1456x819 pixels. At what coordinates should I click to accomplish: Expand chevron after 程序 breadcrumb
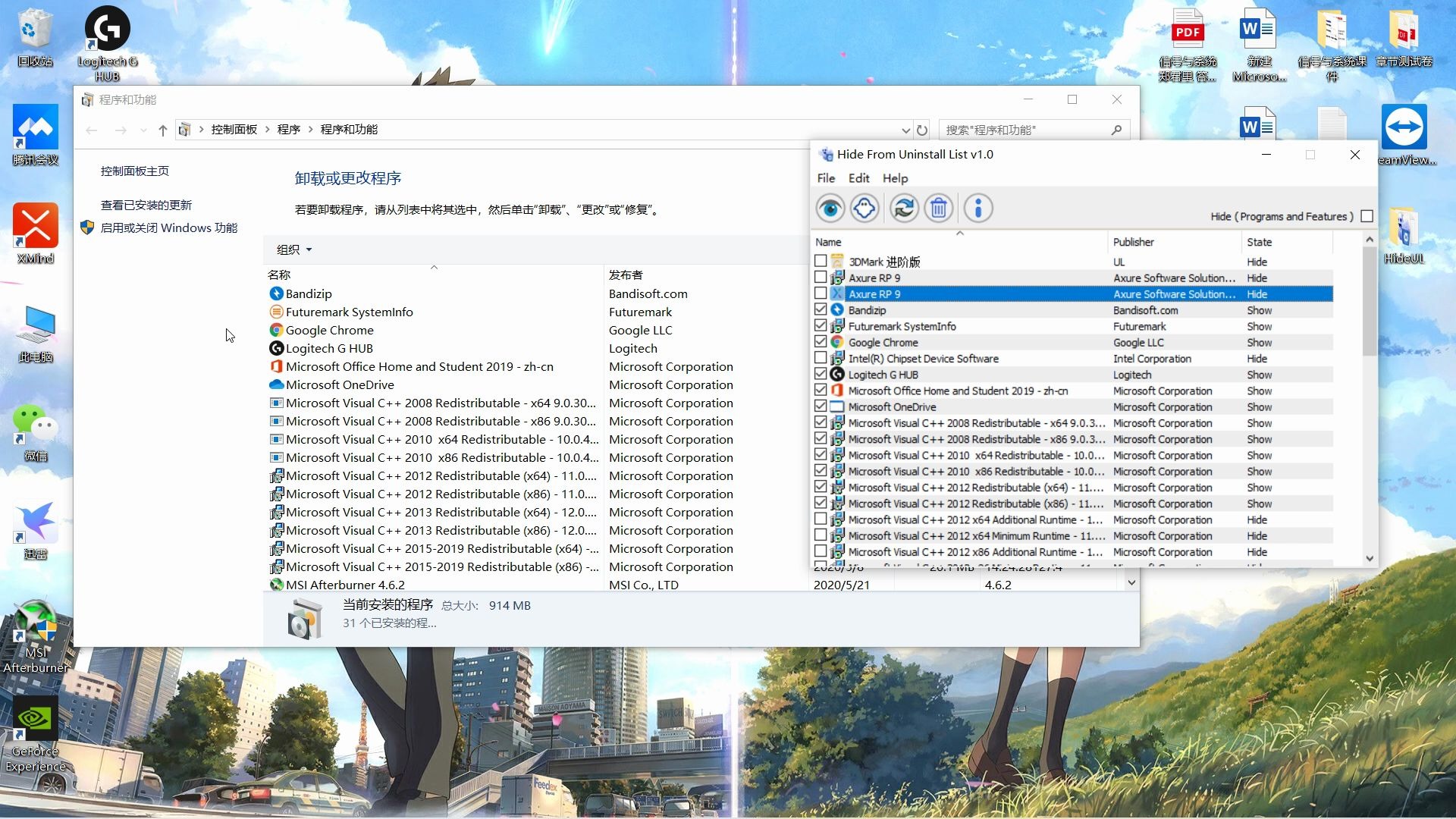pyautogui.click(x=310, y=130)
